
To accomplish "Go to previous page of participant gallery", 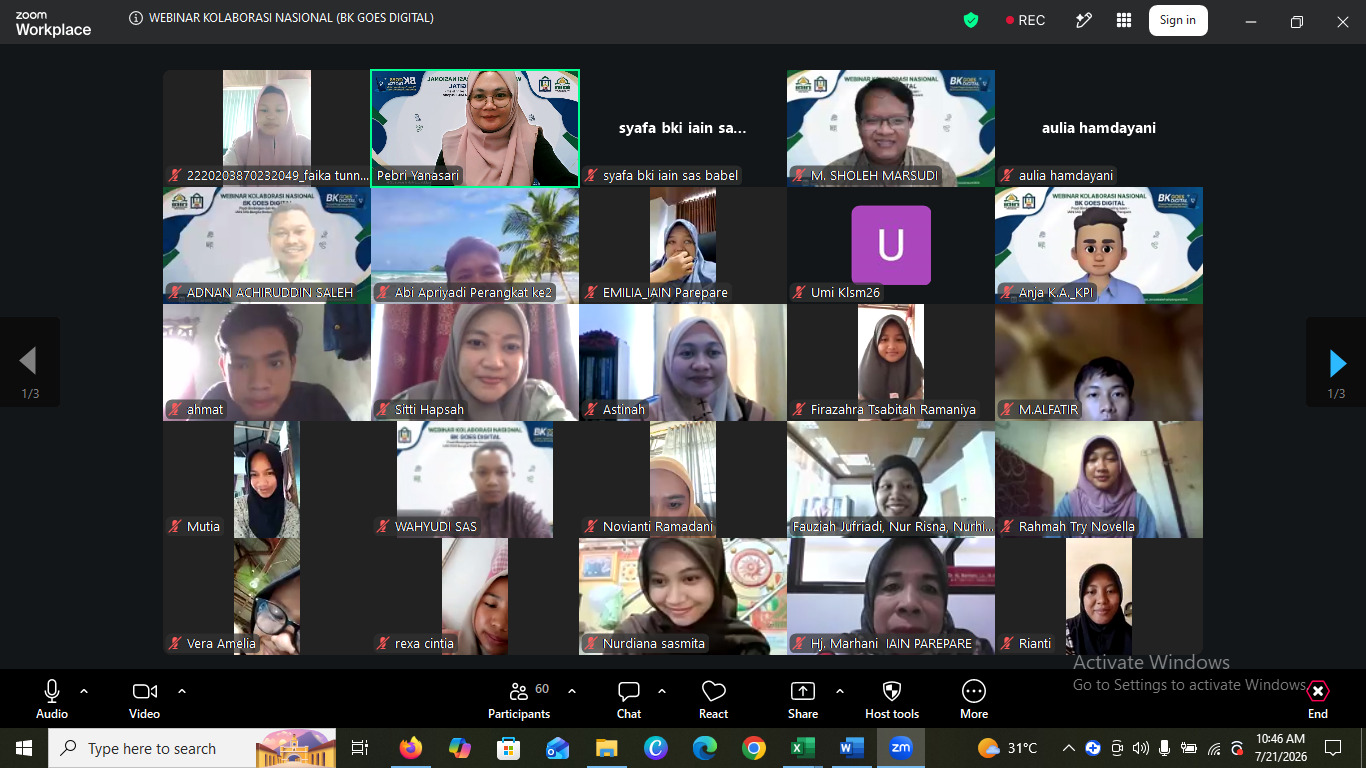I will pos(29,363).
